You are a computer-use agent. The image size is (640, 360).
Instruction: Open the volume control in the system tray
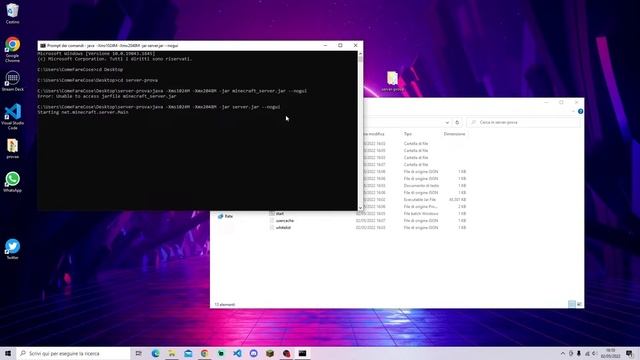(x=595, y=353)
